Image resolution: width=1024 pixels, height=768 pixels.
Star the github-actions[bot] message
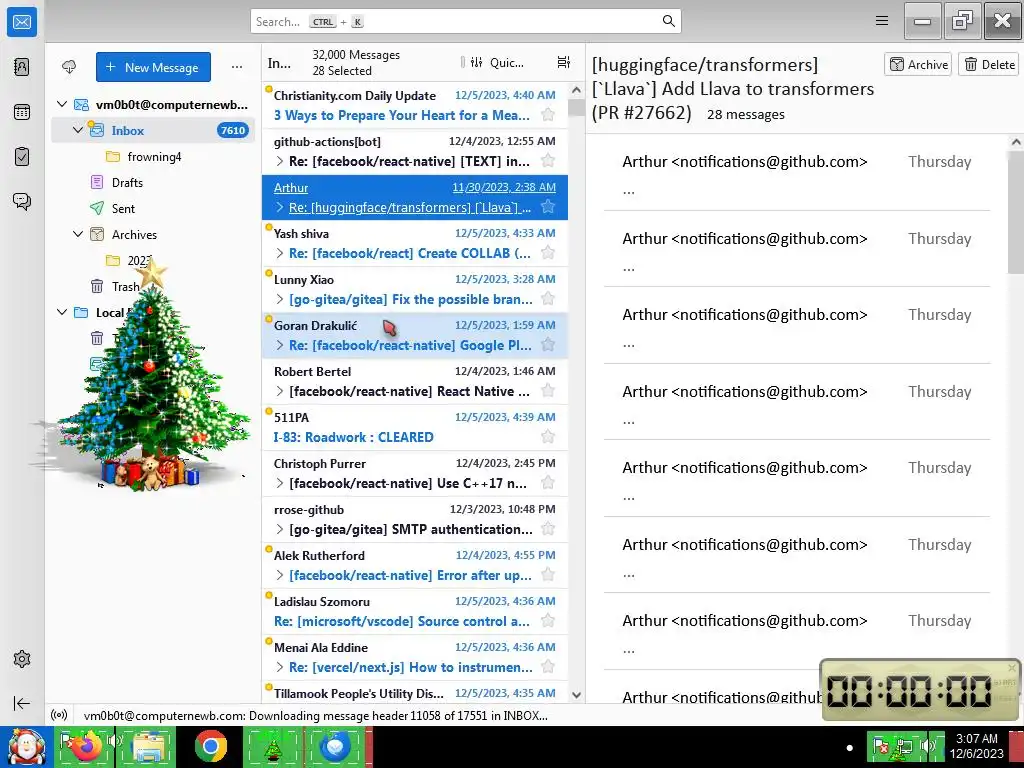pos(548,161)
